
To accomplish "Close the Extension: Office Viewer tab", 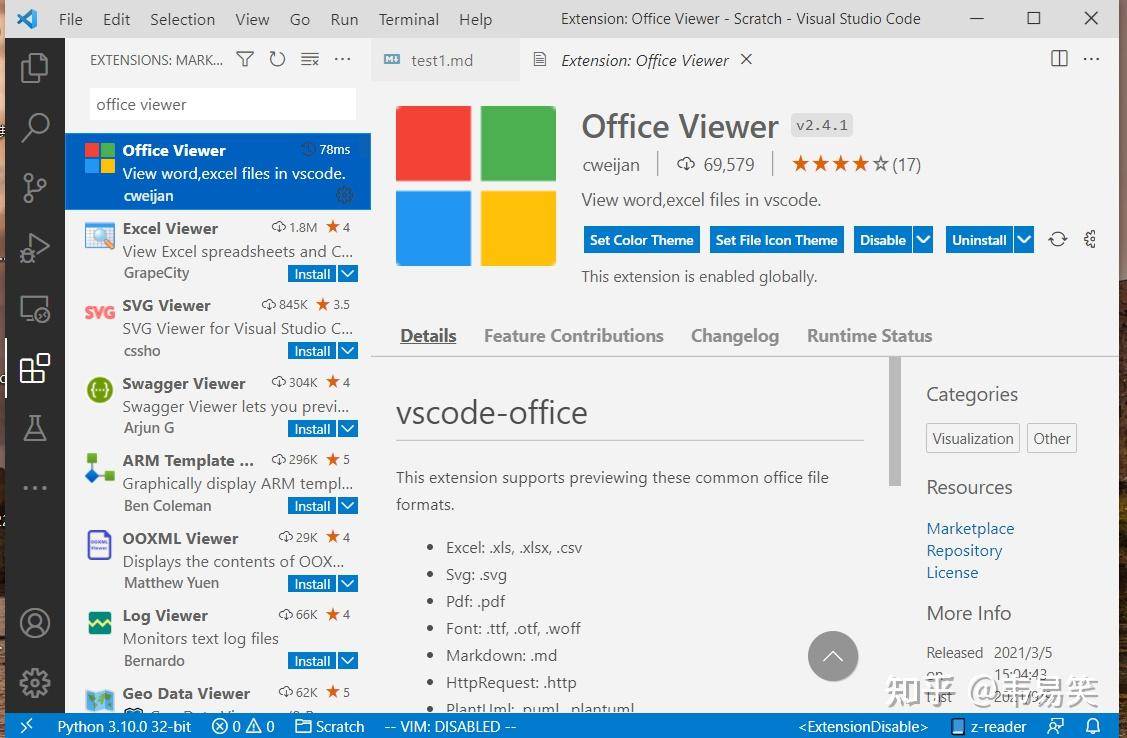I will click(x=746, y=59).
